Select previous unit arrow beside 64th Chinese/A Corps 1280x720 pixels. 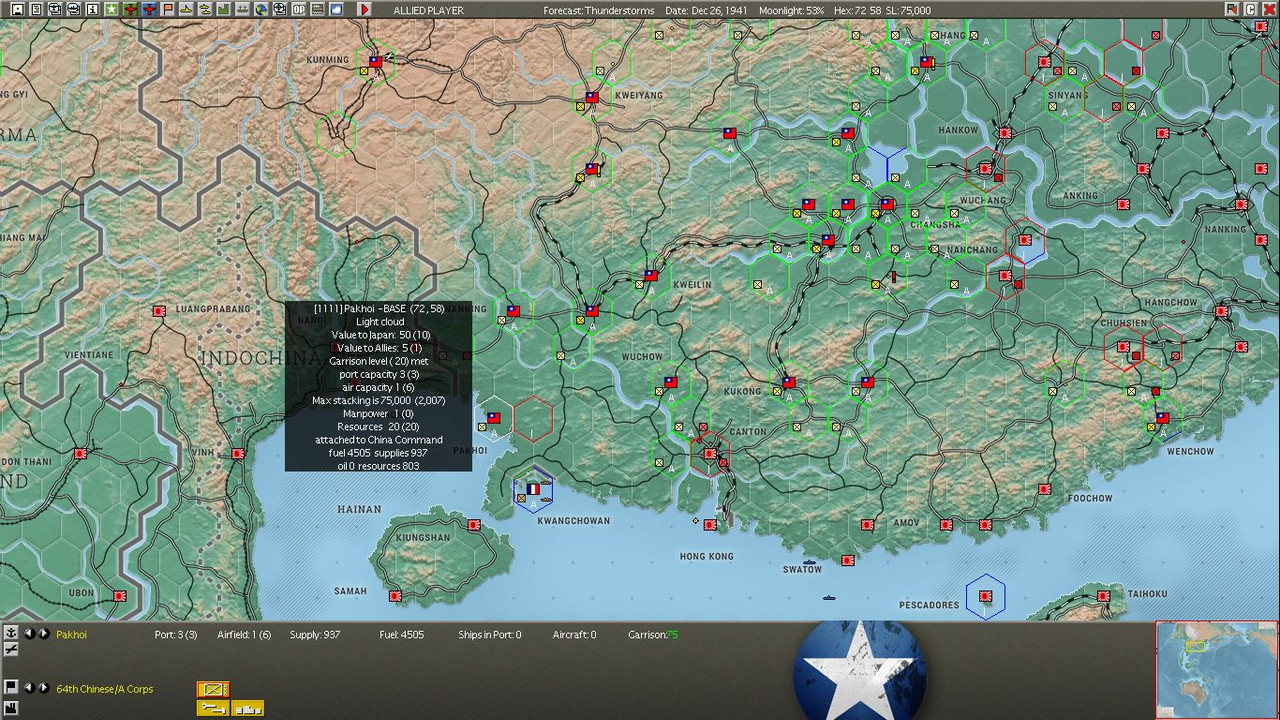point(29,688)
